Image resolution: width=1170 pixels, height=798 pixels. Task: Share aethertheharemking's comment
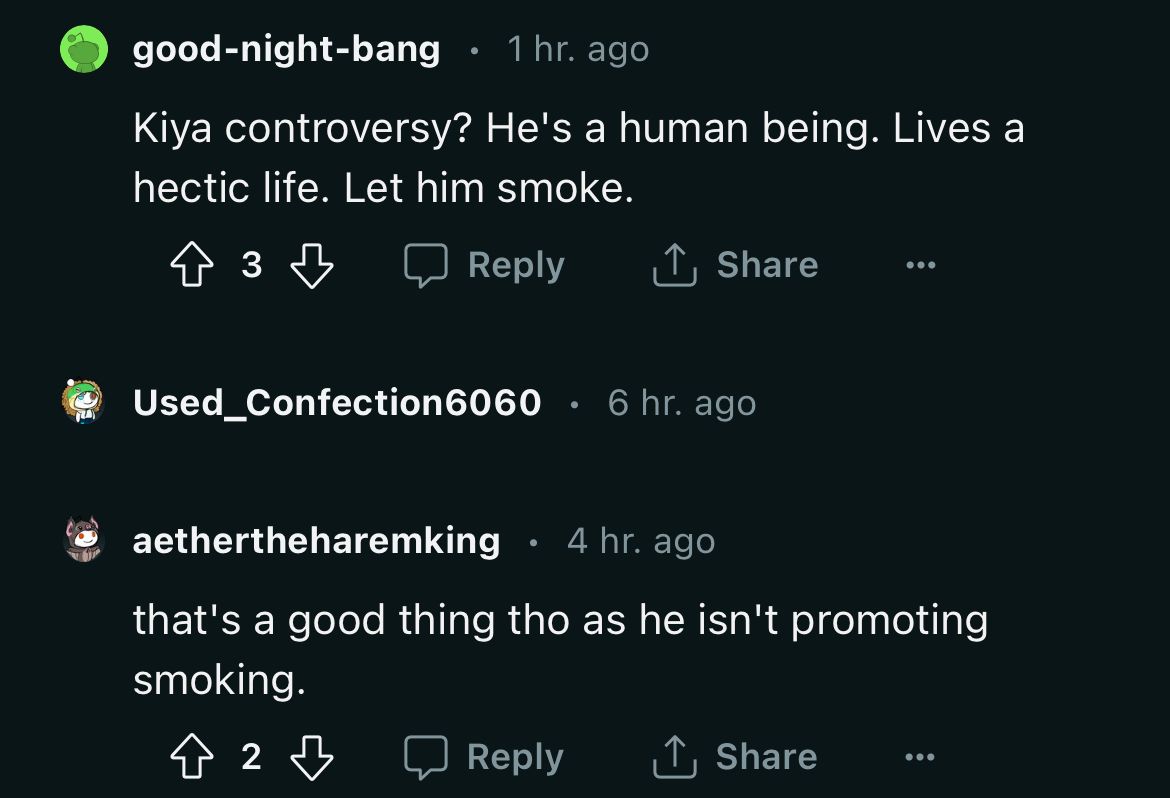tap(735, 757)
